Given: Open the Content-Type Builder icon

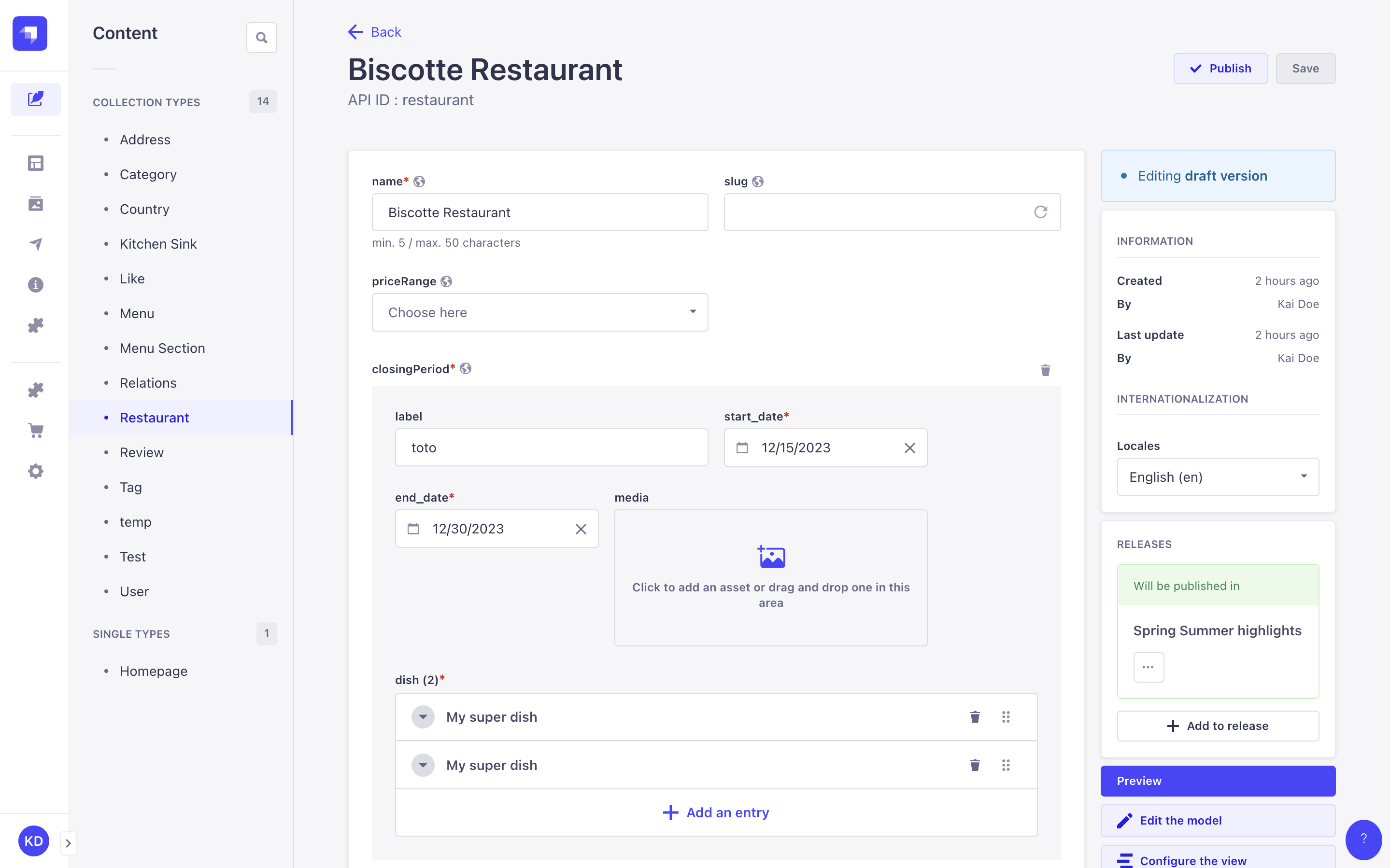Looking at the screenshot, I should [36, 163].
